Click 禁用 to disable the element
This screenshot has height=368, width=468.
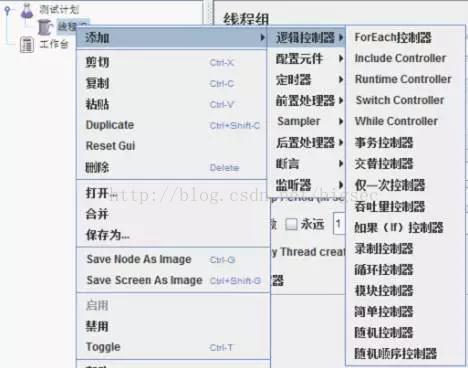point(173,326)
